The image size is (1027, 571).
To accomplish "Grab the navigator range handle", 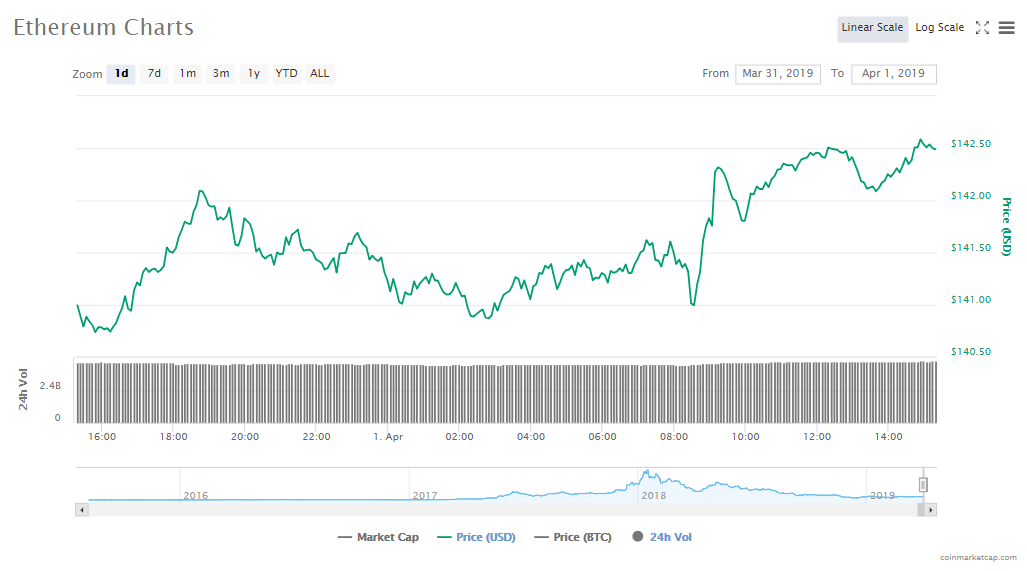I will [x=924, y=485].
